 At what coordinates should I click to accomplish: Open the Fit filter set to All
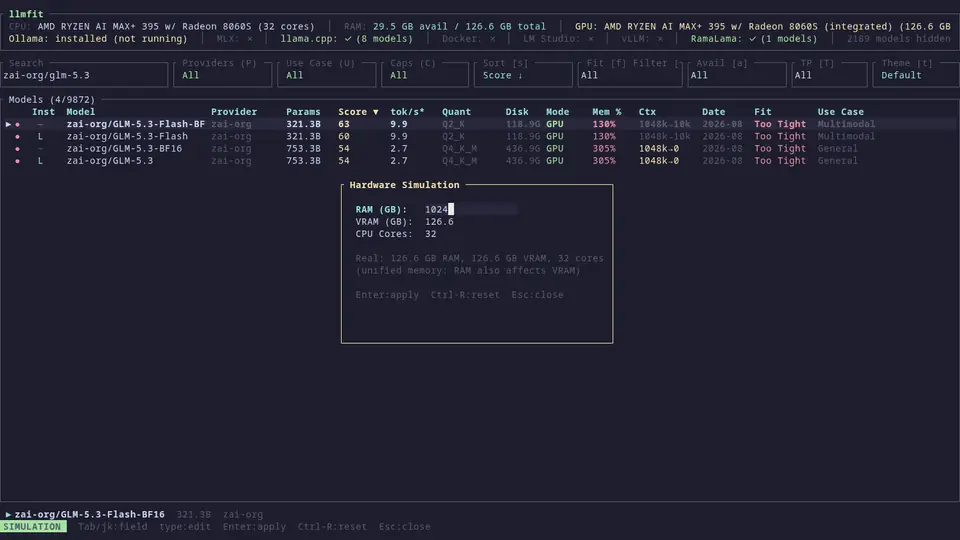(630, 75)
